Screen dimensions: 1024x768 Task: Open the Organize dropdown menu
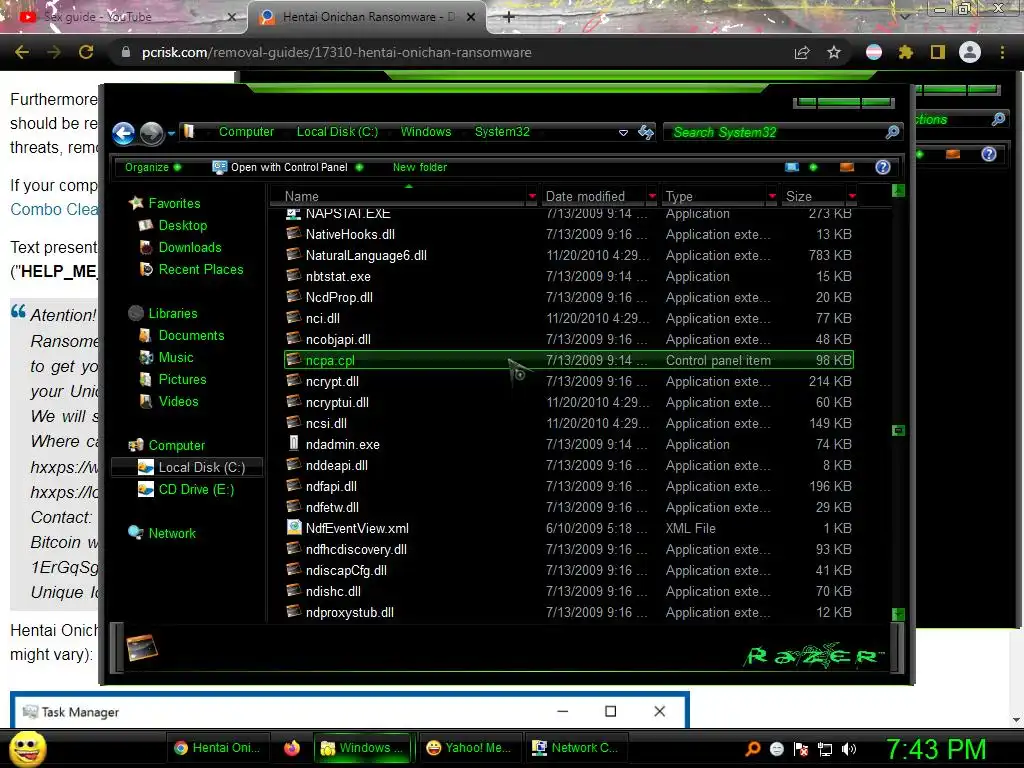point(153,167)
